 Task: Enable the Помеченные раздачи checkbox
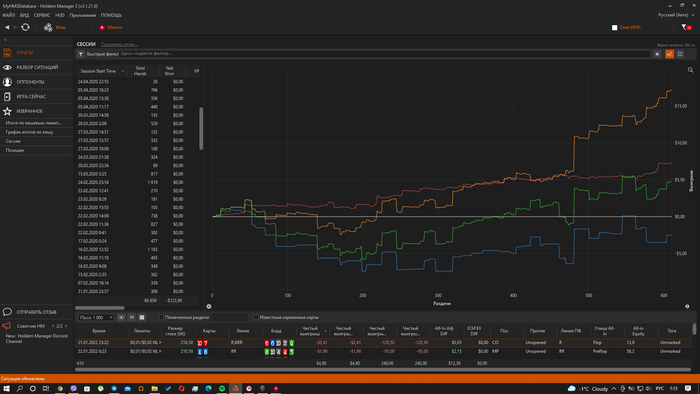point(161,317)
